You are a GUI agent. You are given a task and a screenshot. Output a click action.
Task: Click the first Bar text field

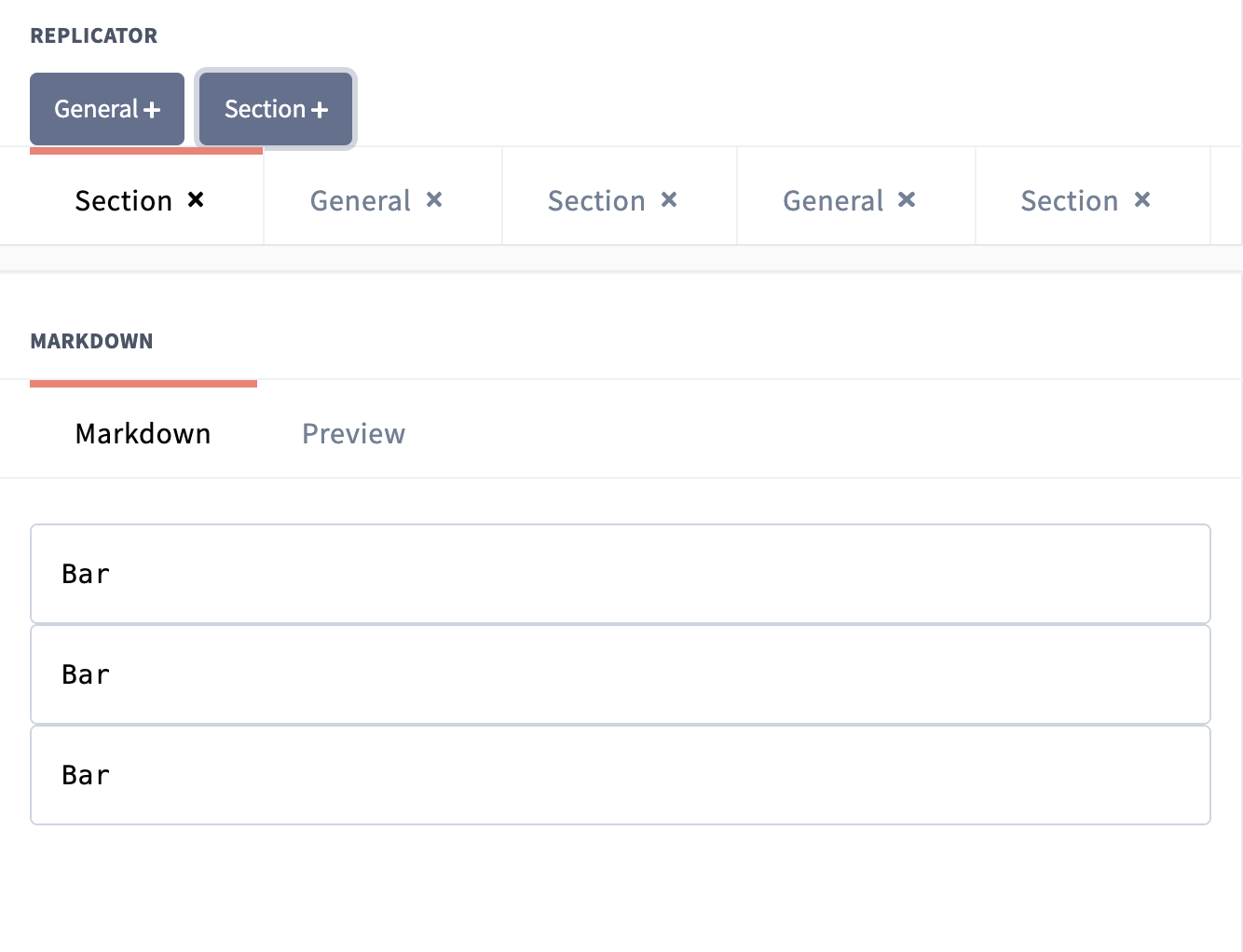(x=621, y=574)
